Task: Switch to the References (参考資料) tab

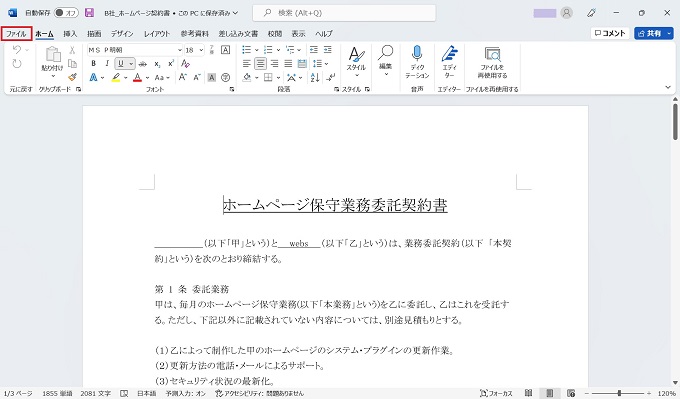Action: point(195,33)
